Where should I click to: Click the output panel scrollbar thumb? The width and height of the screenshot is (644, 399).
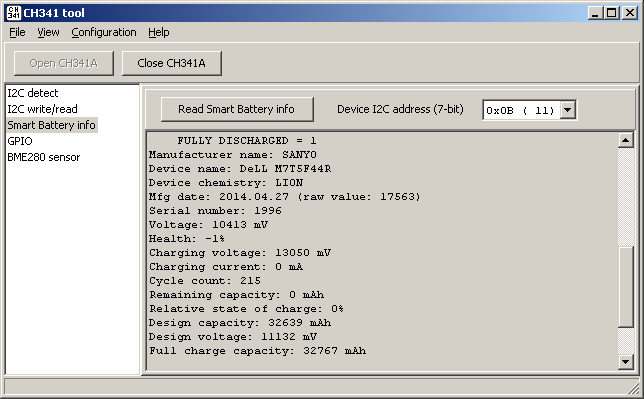click(x=626, y=287)
